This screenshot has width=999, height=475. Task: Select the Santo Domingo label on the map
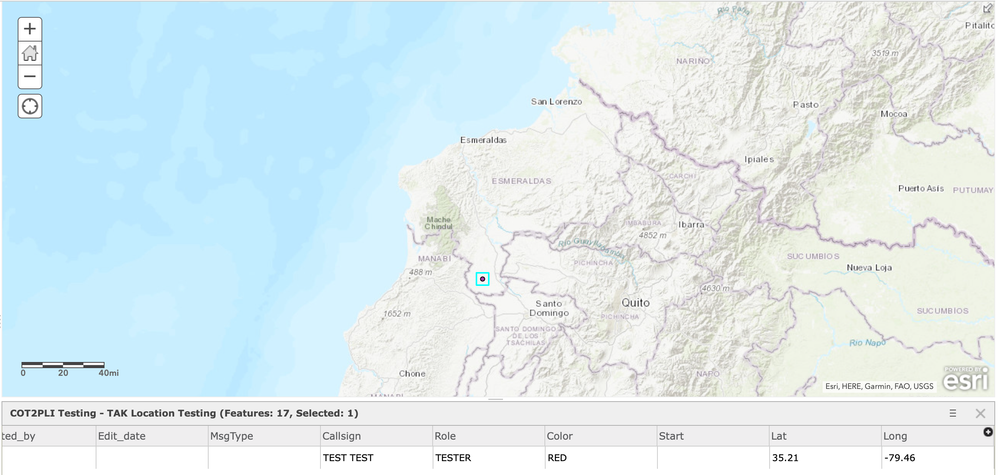549,308
